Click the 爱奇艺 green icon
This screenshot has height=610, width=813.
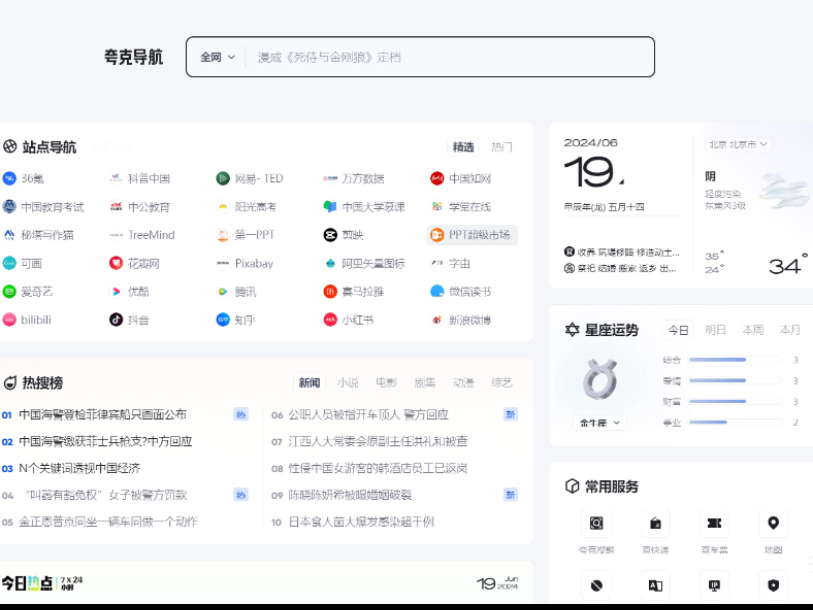click(x=9, y=292)
